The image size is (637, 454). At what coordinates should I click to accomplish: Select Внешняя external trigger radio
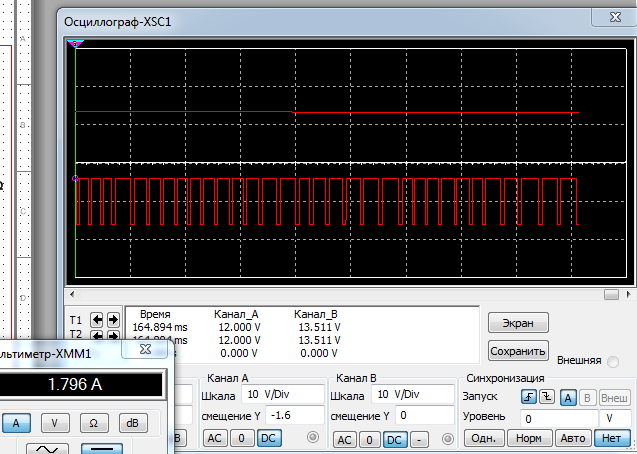click(613, 361)
